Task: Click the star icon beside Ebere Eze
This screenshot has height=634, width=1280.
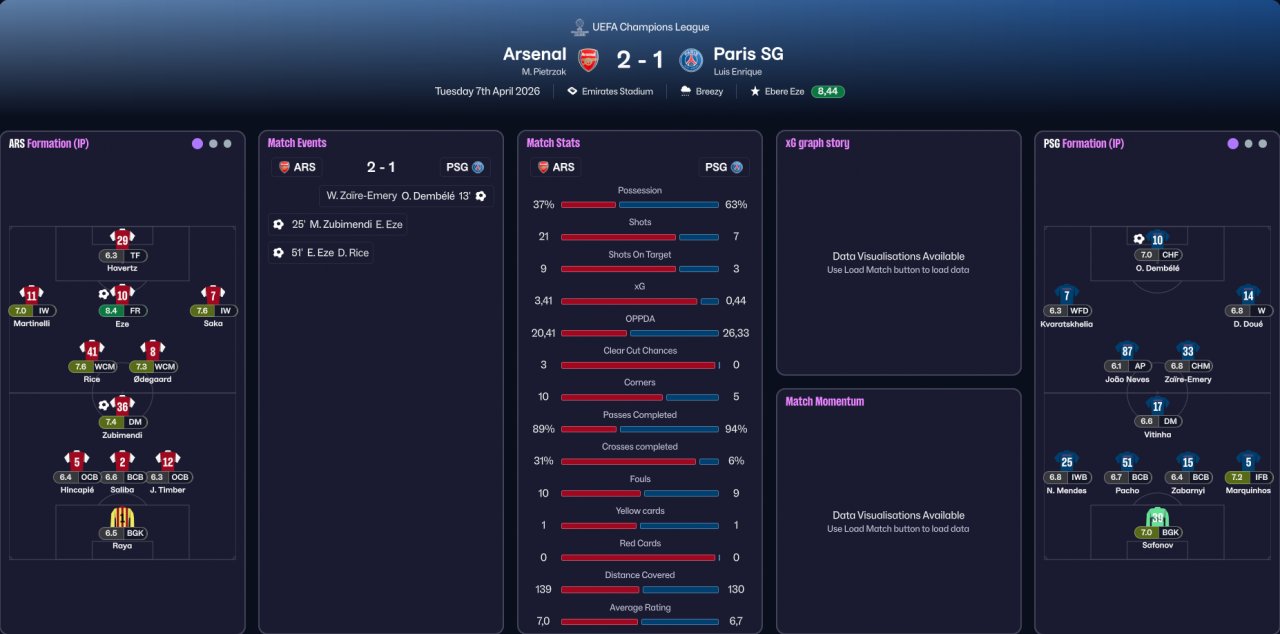Action: pos(755,91)
